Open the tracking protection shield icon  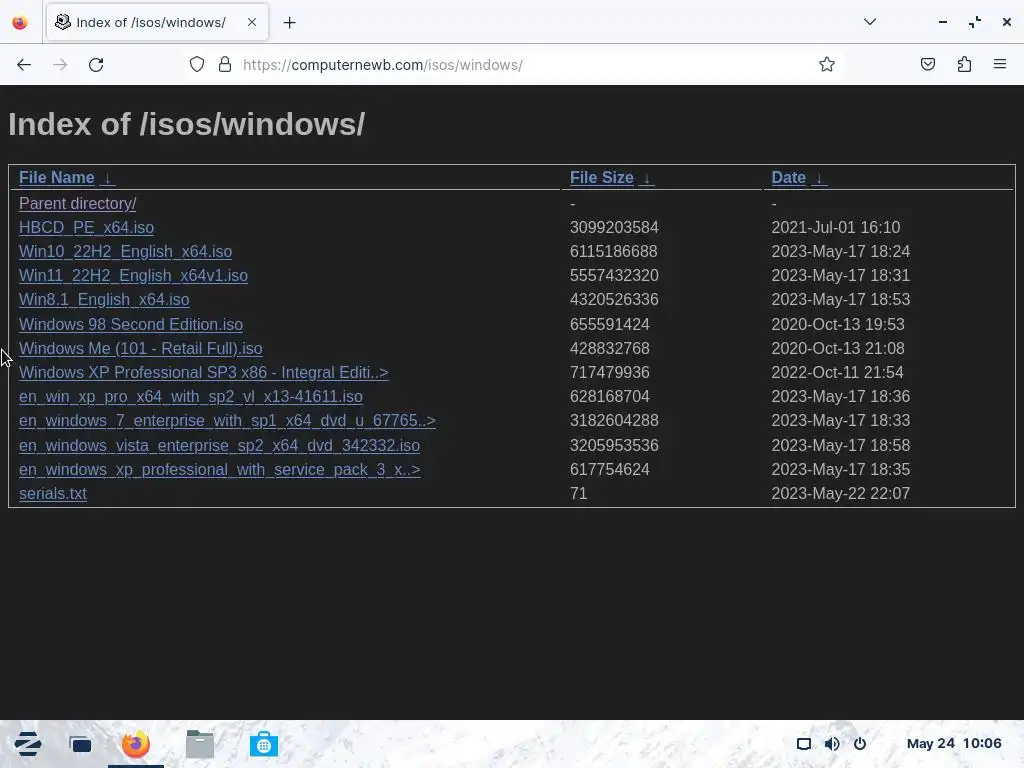pos(197,64)
